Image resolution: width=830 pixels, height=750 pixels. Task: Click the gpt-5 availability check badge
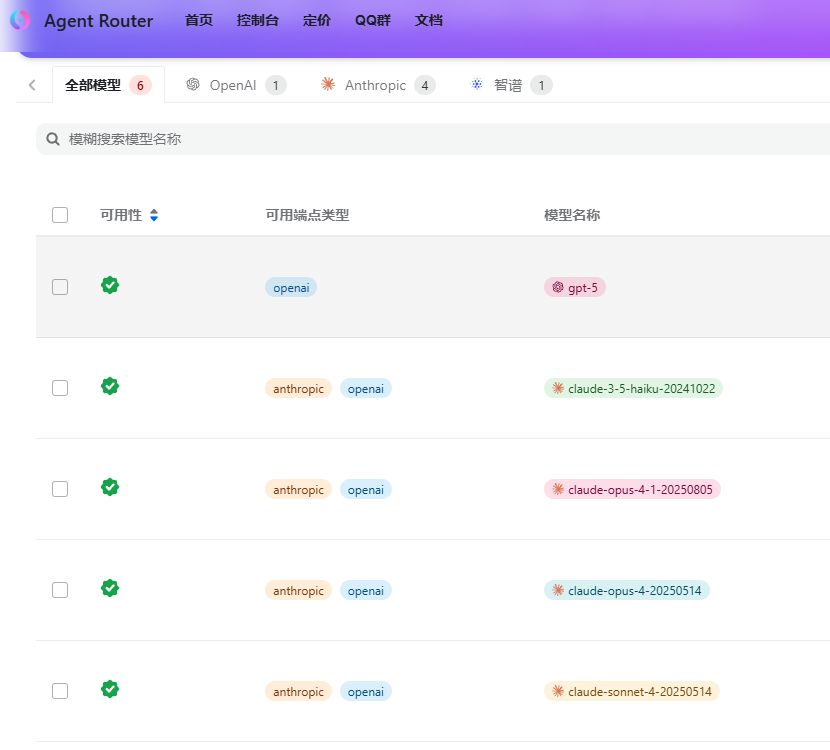point(110,285)
